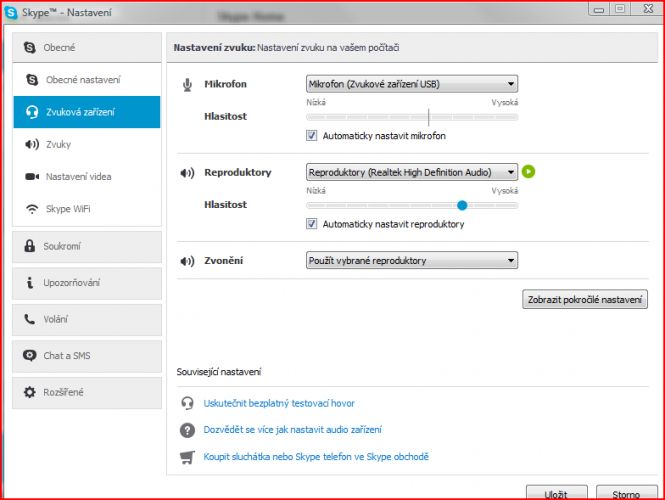
Task: Select Obecné nastavení in the sidebar
Action: click(87, 79)
